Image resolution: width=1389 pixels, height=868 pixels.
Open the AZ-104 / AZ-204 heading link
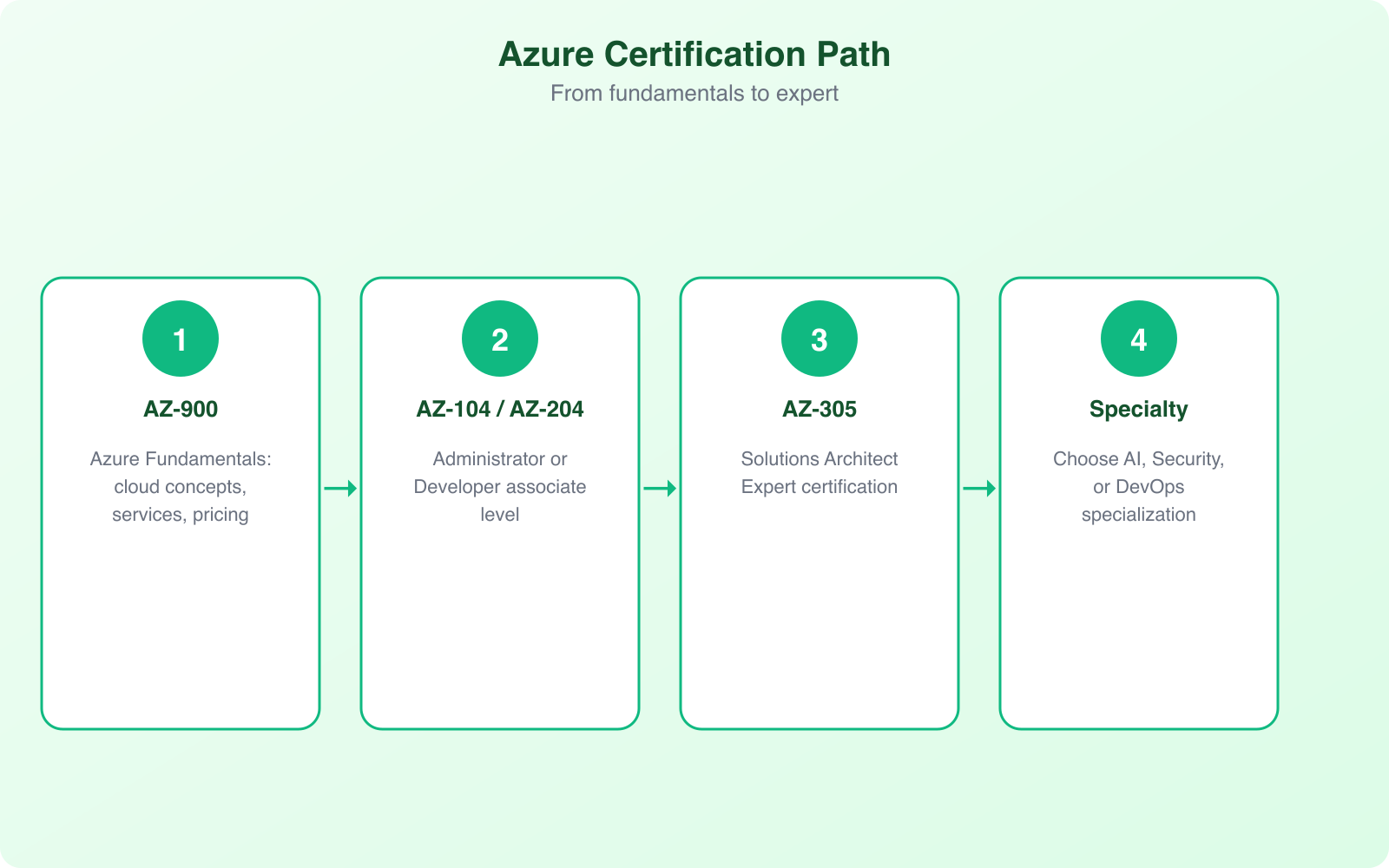tap(499, 409)
